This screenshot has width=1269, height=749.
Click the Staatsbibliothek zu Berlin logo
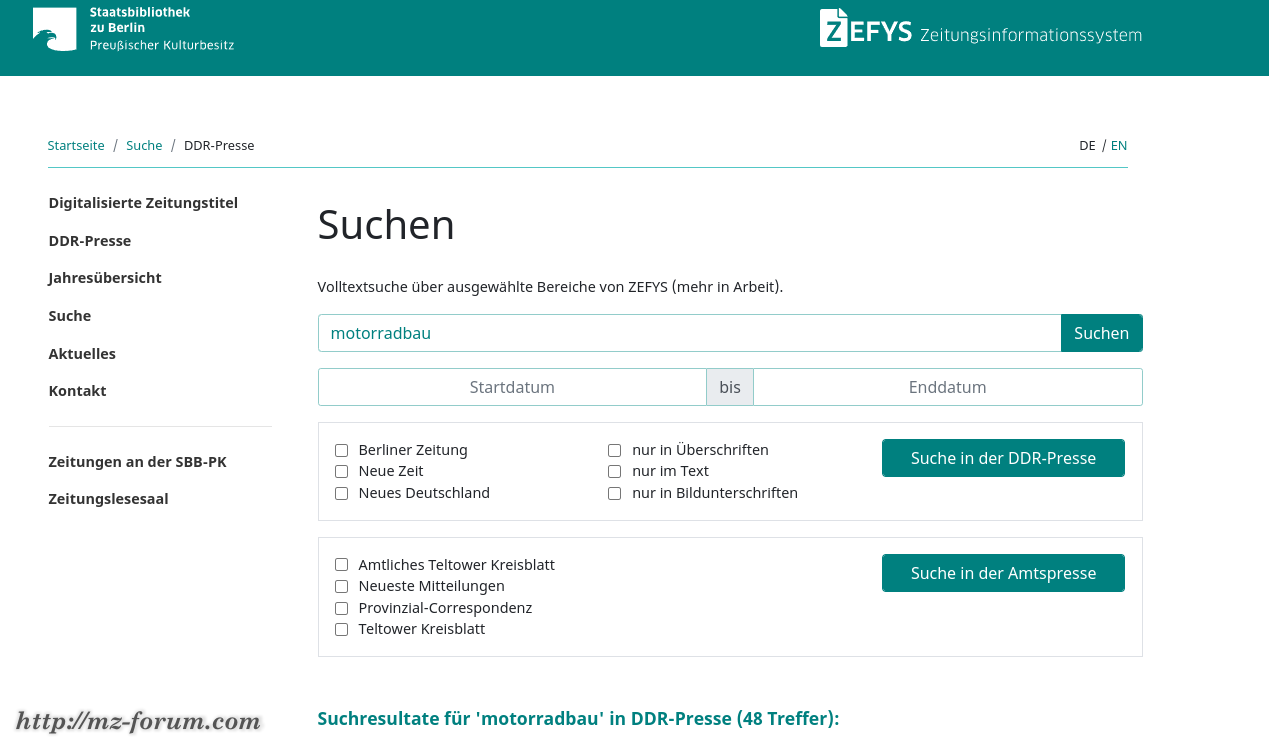(x=133, y=29)
